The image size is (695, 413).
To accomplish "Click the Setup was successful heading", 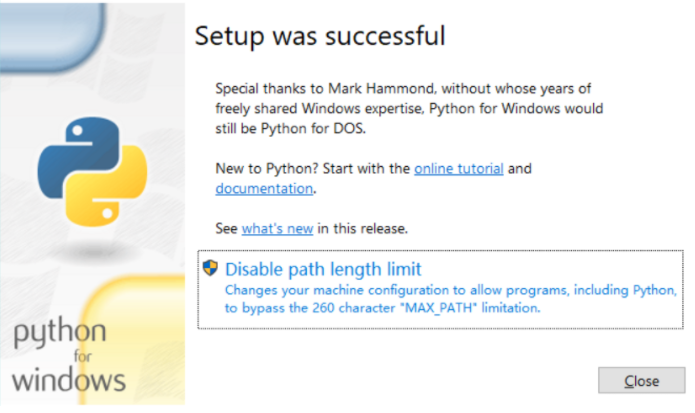I will click(320, 35).
